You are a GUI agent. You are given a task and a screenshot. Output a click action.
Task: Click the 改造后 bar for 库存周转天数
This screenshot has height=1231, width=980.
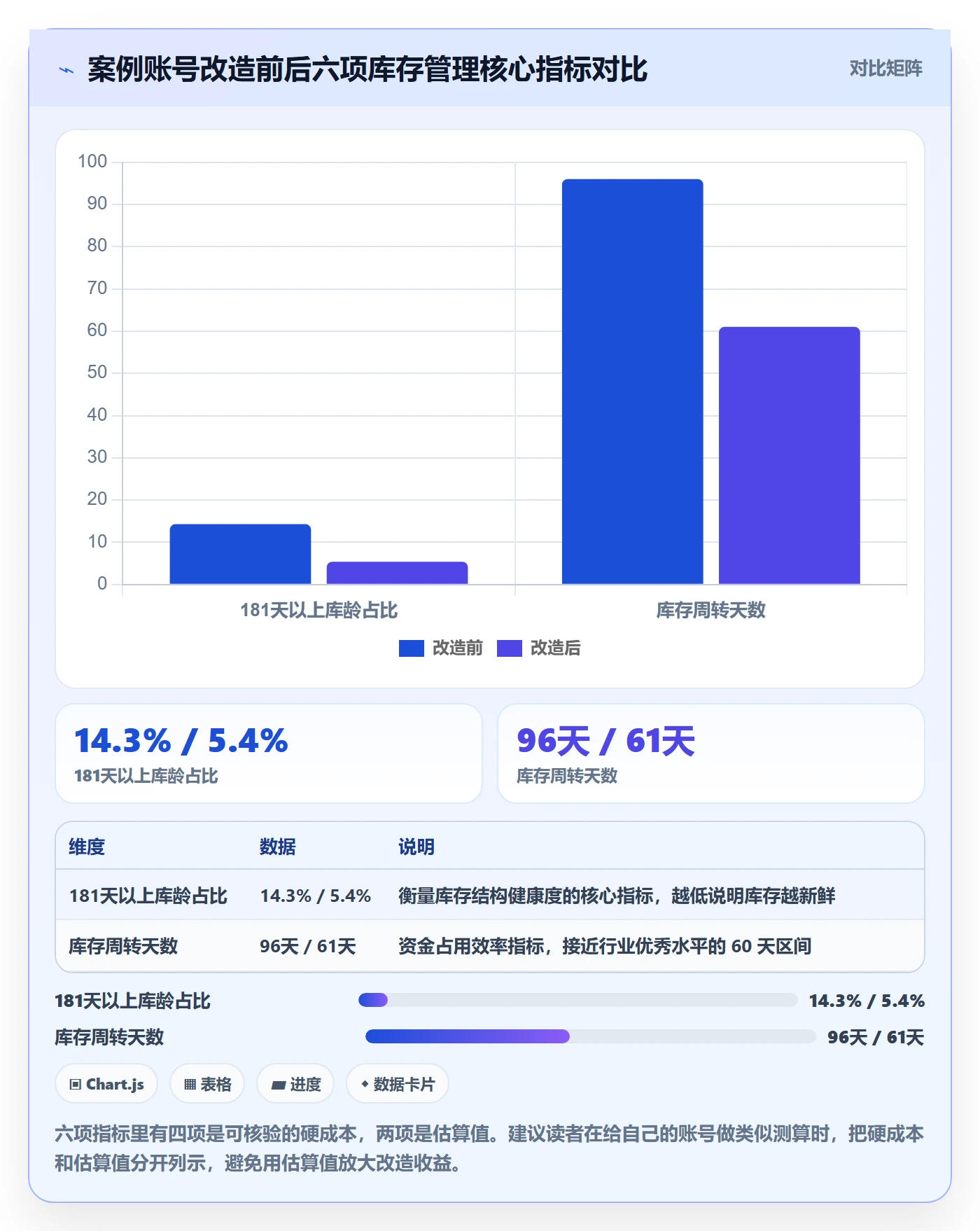tap(790, 455)
